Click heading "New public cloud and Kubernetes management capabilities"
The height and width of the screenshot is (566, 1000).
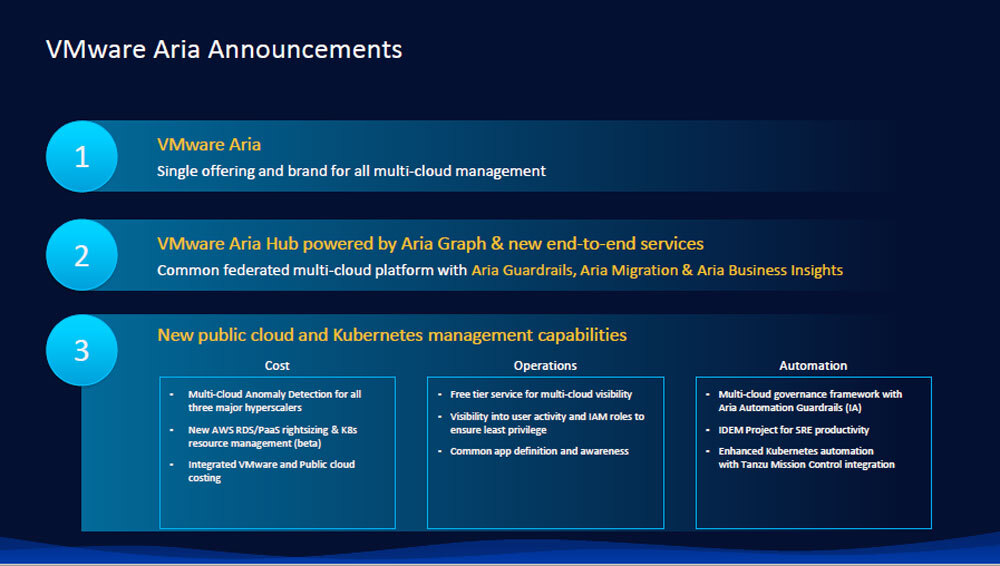click(x=392, y=335)
